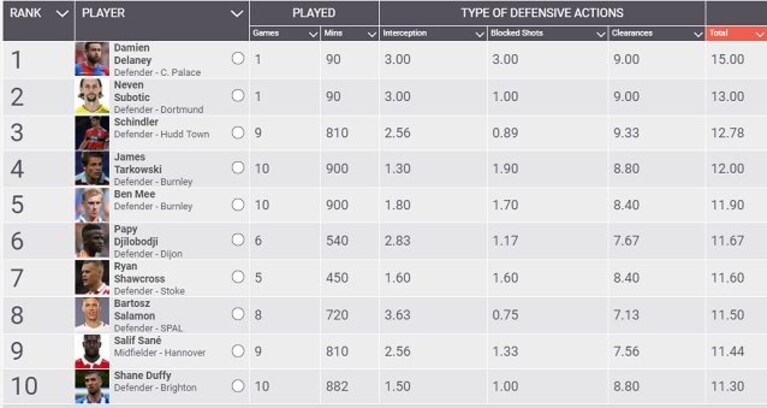Sort by Blocked Shots chevron
The height and width of the screenshot is (408, 767).
pos(601,34)
